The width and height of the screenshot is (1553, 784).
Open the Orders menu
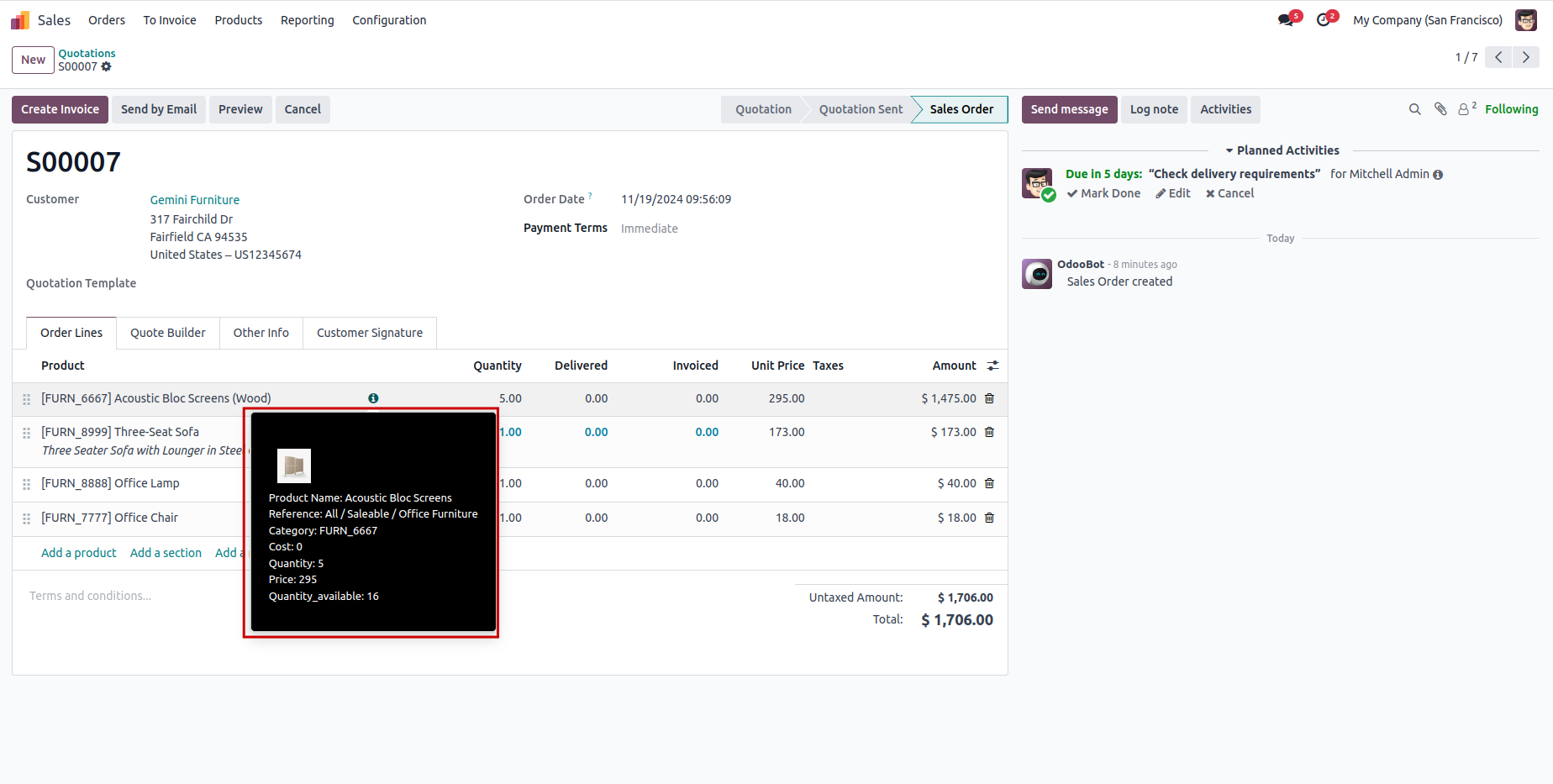pyautogui.click(x=107, y=20)
